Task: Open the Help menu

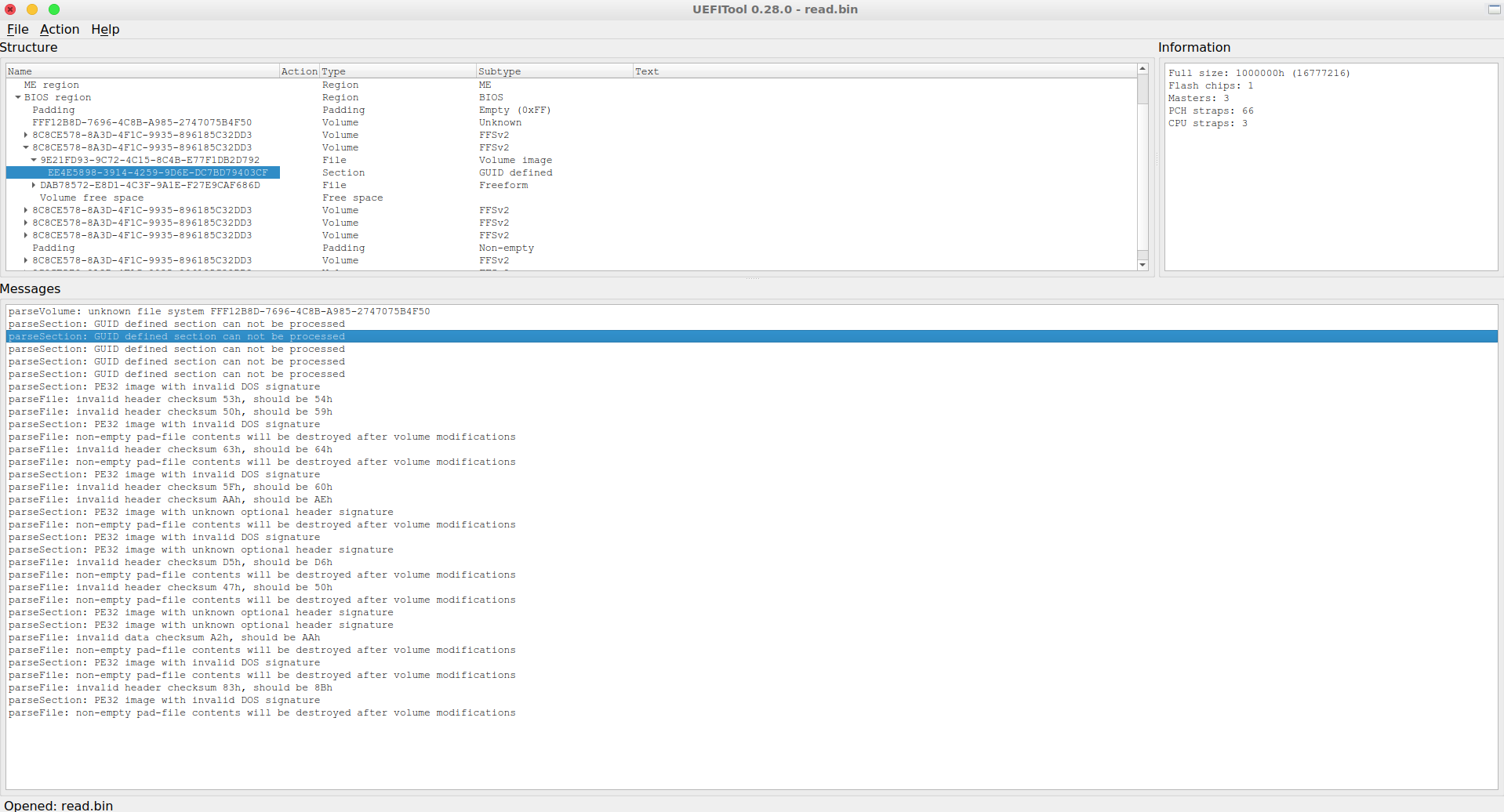Action: [x=105, y=29]
